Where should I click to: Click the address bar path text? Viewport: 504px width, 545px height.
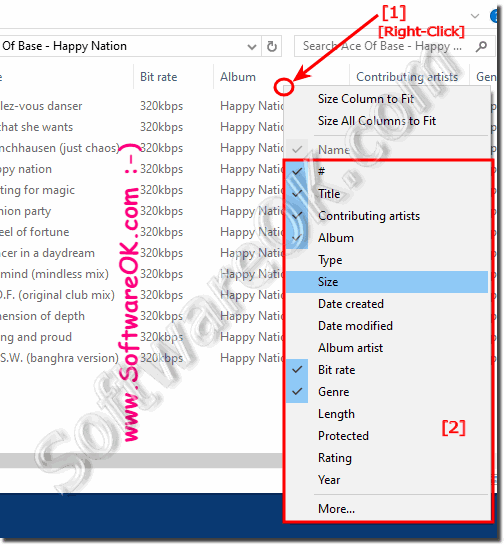[x=64, y=46]
